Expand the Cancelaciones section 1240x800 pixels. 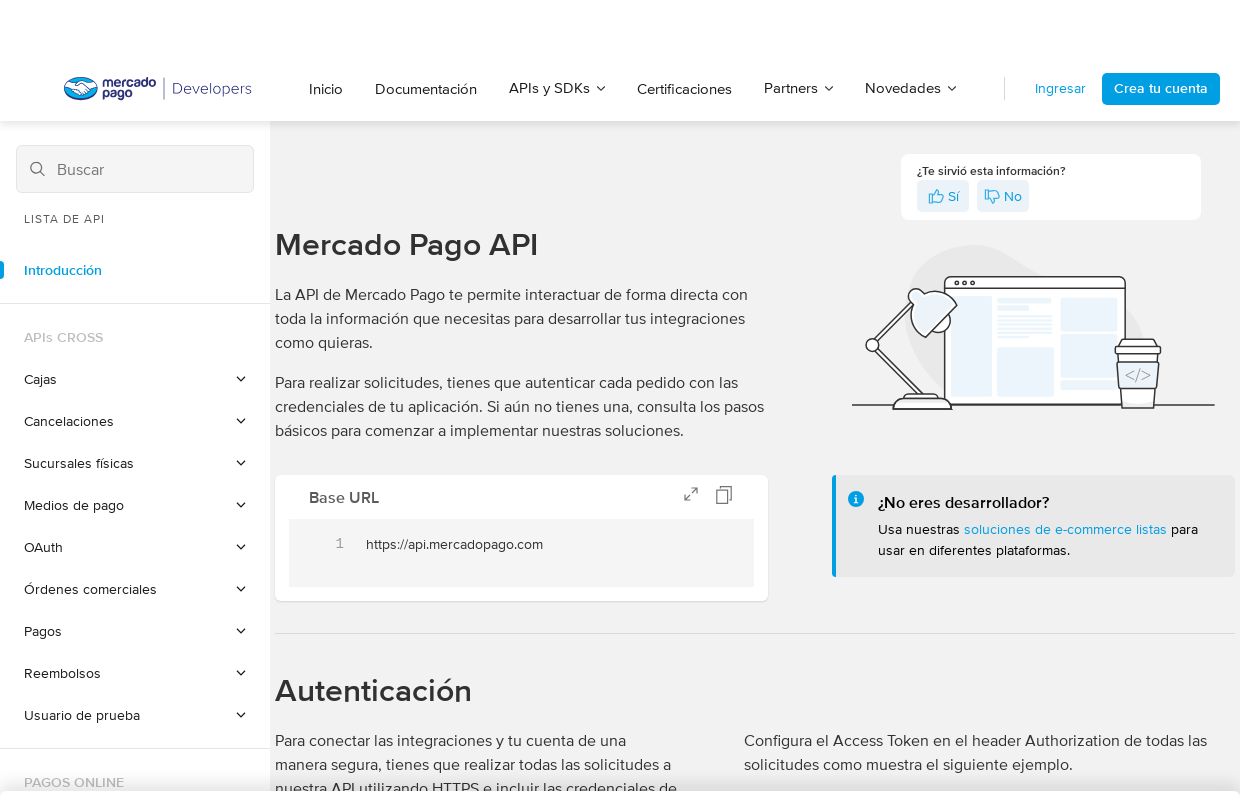tap(135, 421)
